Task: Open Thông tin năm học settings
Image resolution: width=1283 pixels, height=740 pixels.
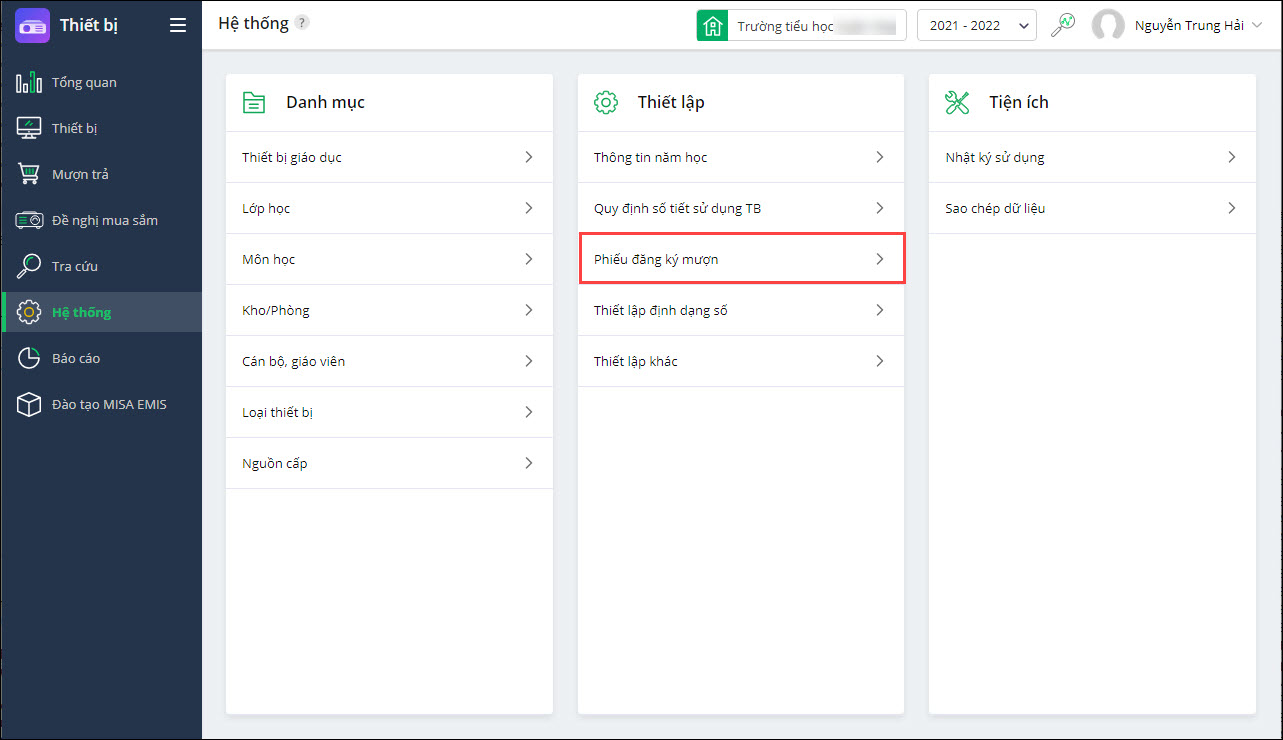Action: pos(740,157)
